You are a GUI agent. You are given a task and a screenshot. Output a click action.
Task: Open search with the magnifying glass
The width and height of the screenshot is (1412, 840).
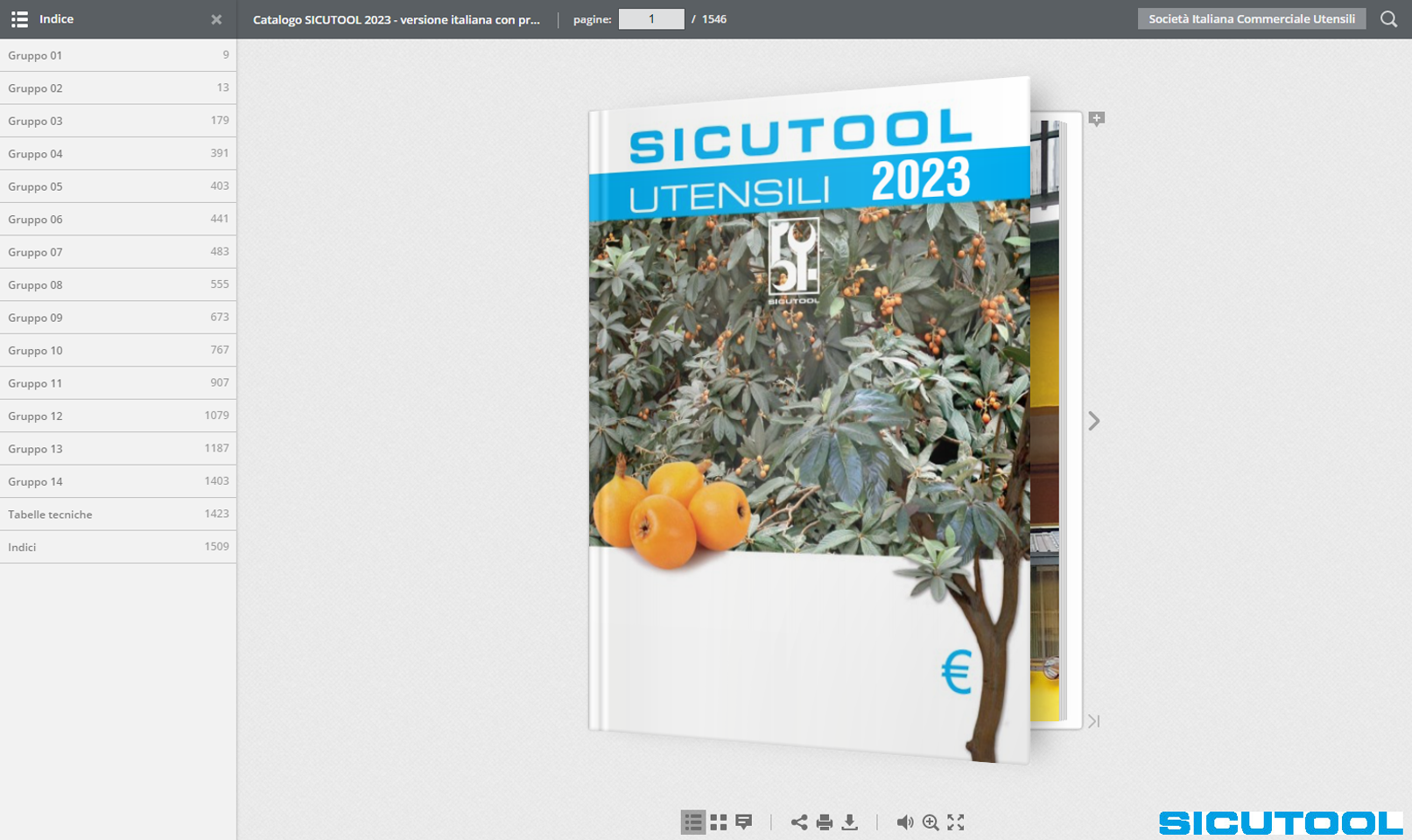(1388, 19)
